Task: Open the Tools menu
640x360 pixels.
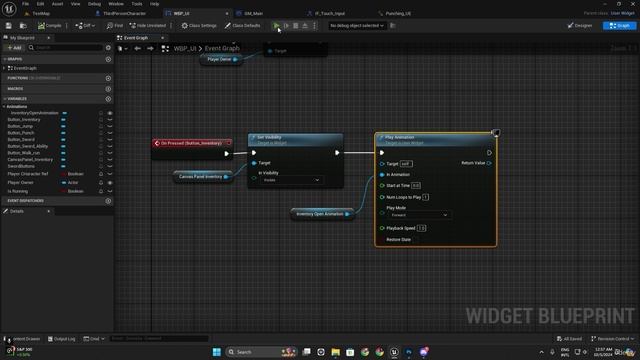Action: point(137,4)
